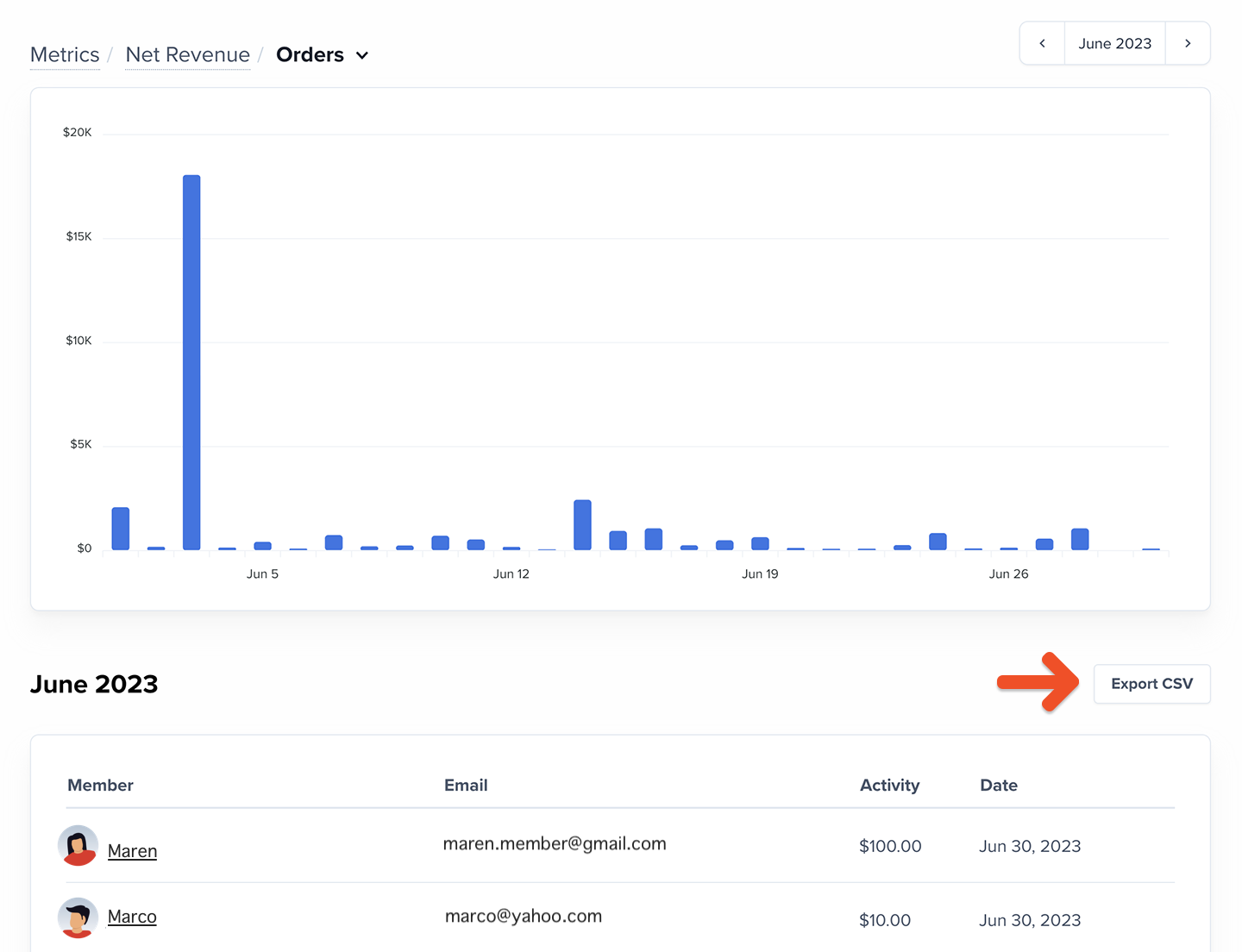The width and height of the screenshot is (1242, 952).
Task: Go to previous month with left chevron
Action: pos(1042,43)
